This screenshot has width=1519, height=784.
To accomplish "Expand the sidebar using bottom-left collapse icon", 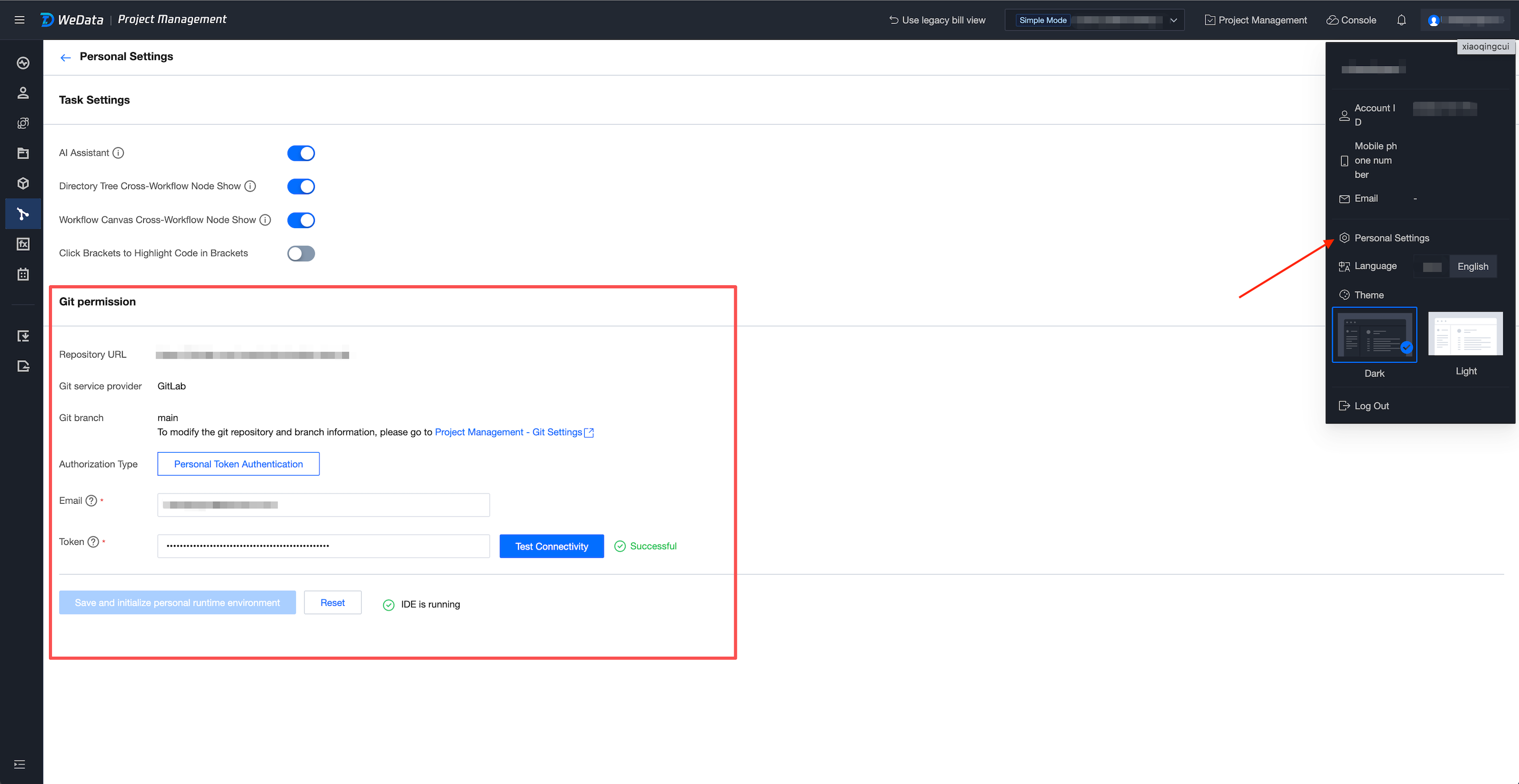I will point(20,764).
